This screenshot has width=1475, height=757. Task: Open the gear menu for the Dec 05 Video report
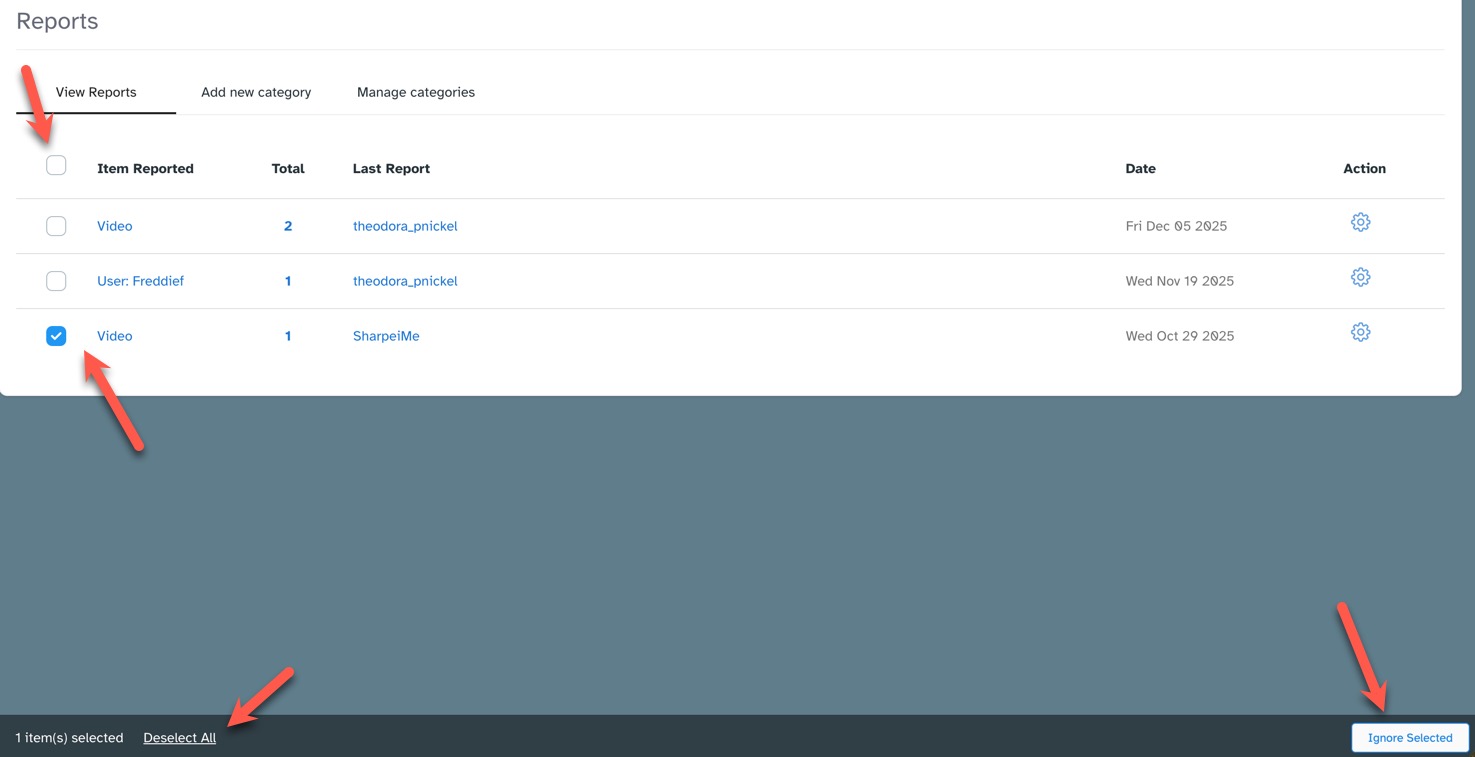point(1360,223)
